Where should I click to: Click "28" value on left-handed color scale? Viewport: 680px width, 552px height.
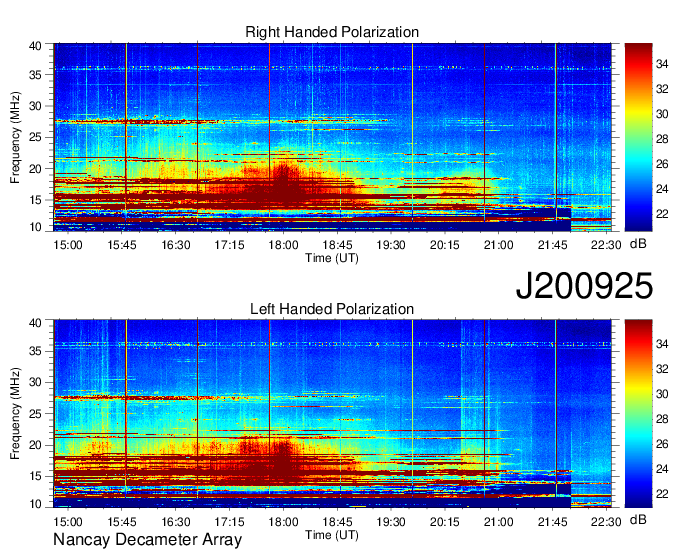[662, 419]
